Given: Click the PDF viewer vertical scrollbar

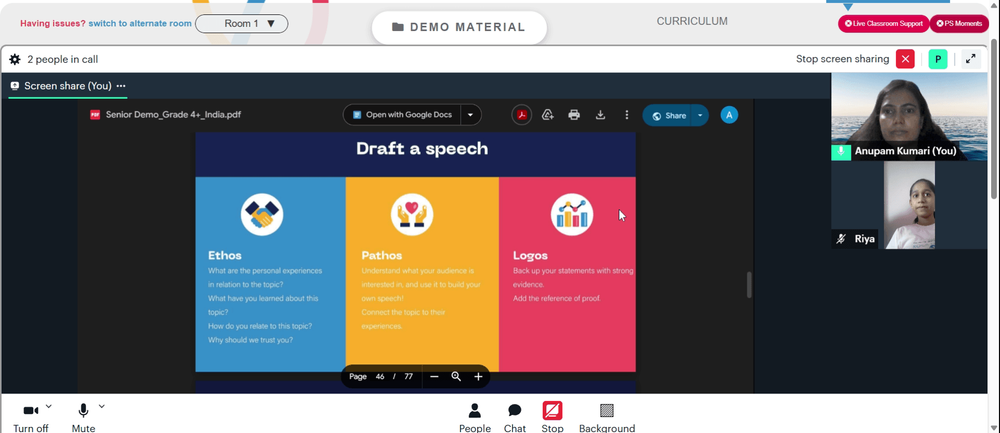Looking at the screenshot, I should [x=749, y=284].
